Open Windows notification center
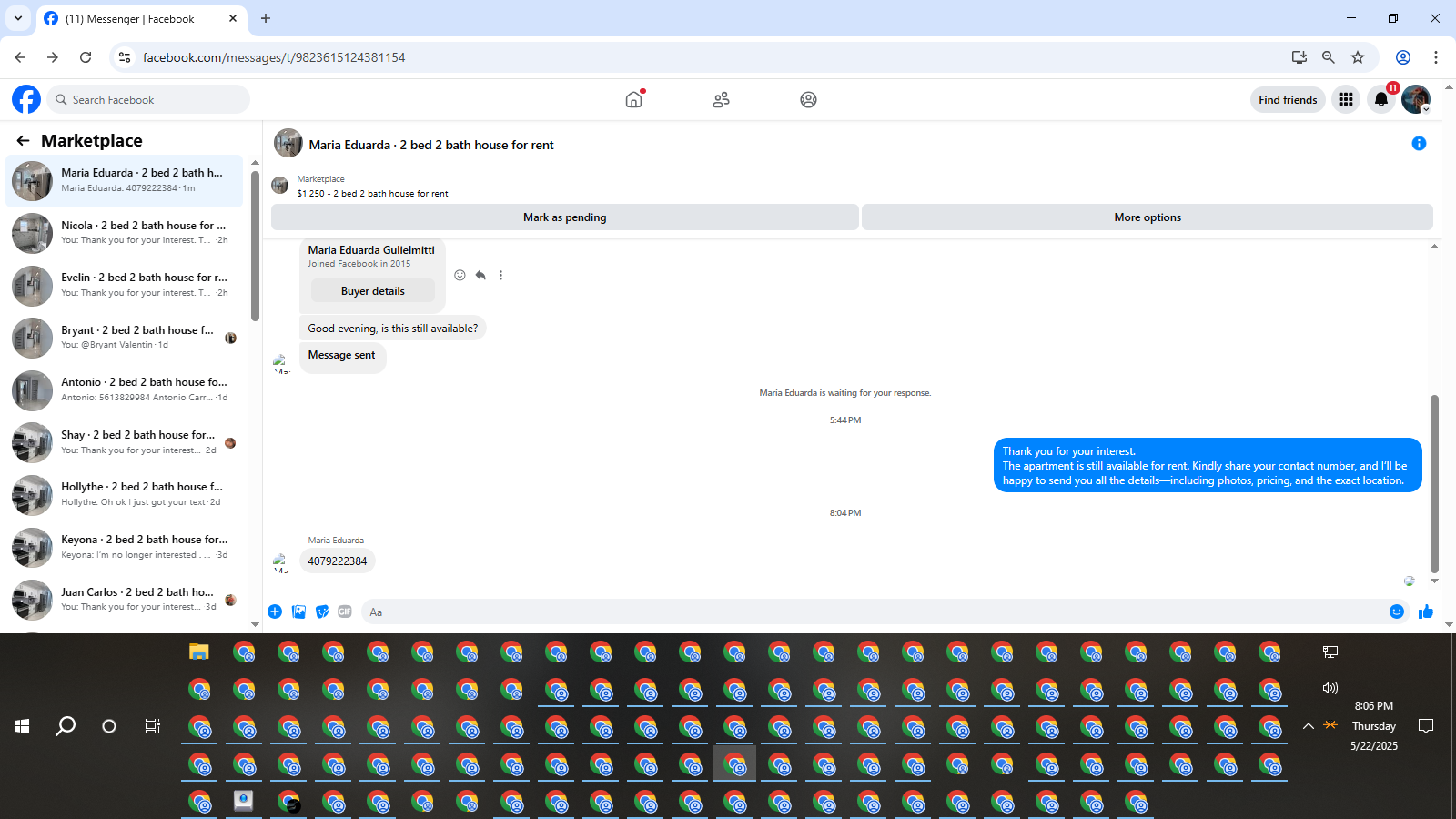1456x819 pixels. coord(1426,725)
